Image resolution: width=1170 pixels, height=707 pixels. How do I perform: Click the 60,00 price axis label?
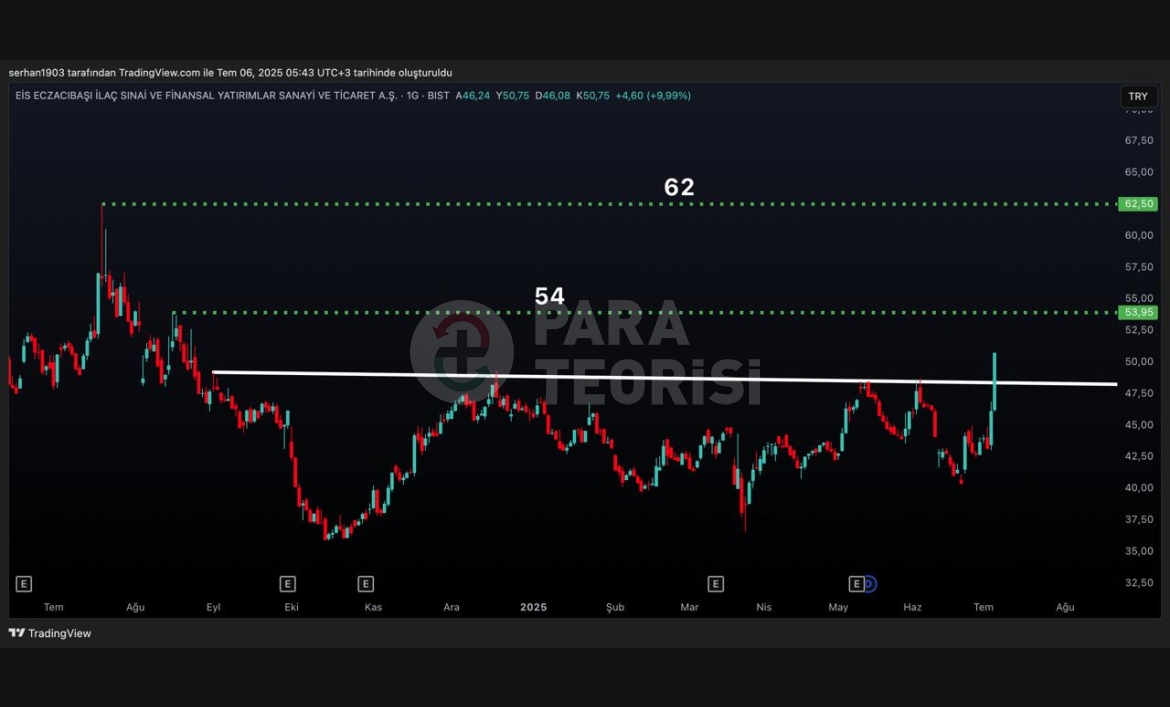click(x=1139, y=235)
